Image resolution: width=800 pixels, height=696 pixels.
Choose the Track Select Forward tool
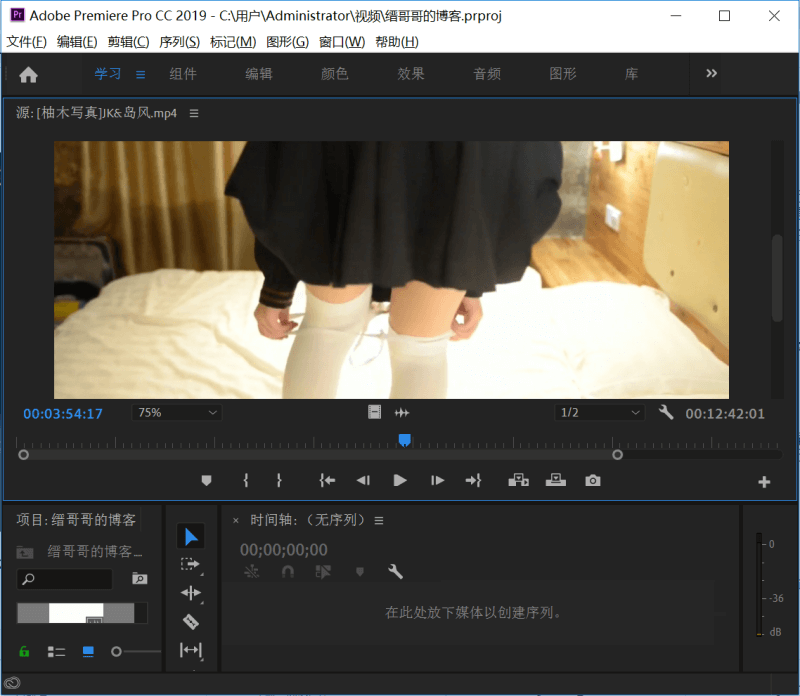(x=191, y=565)
